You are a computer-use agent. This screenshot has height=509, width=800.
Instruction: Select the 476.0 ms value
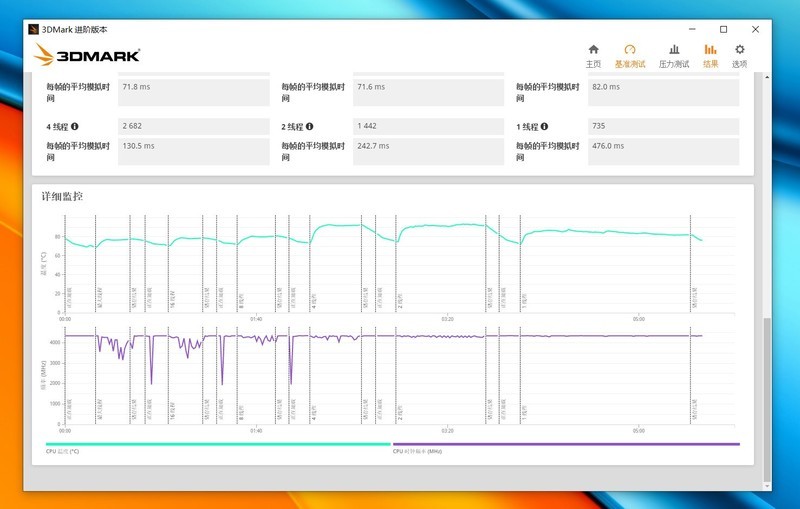coord(663,151)
